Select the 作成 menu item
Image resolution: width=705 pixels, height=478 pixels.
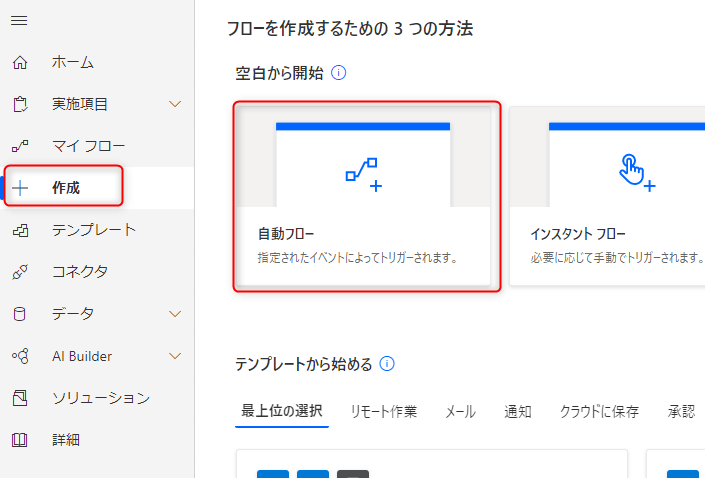click(x=66, y=187)
